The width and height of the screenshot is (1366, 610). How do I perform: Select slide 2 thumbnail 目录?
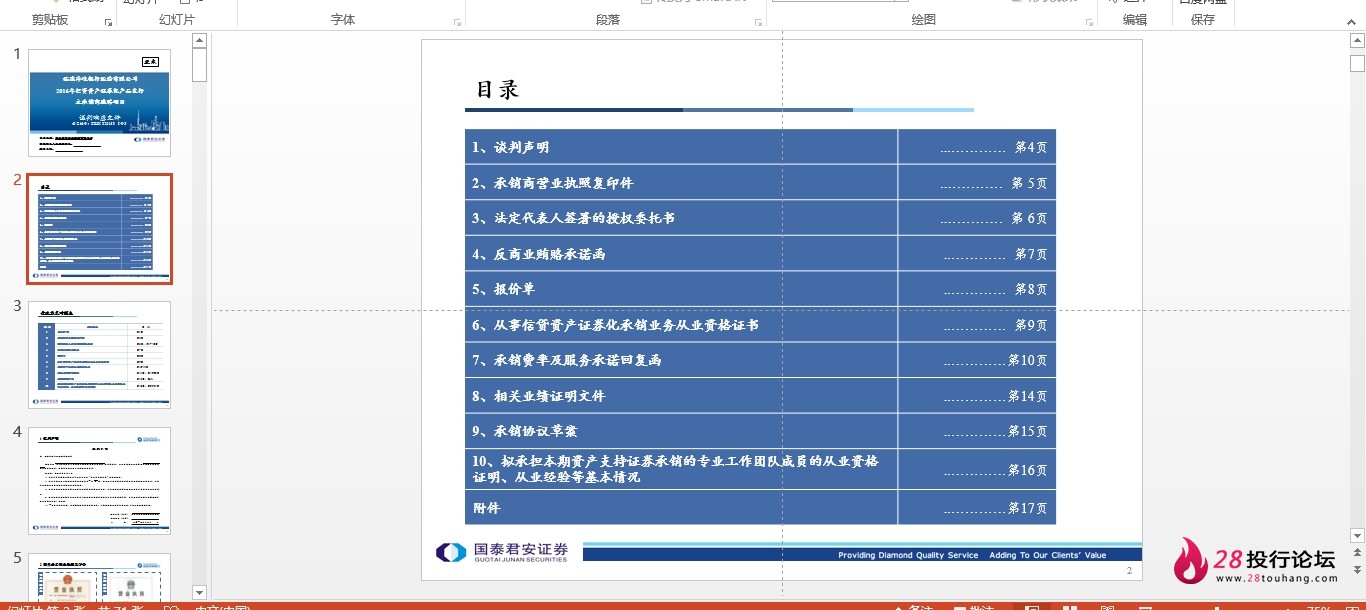pyautogui.click(x=99, y=229)
